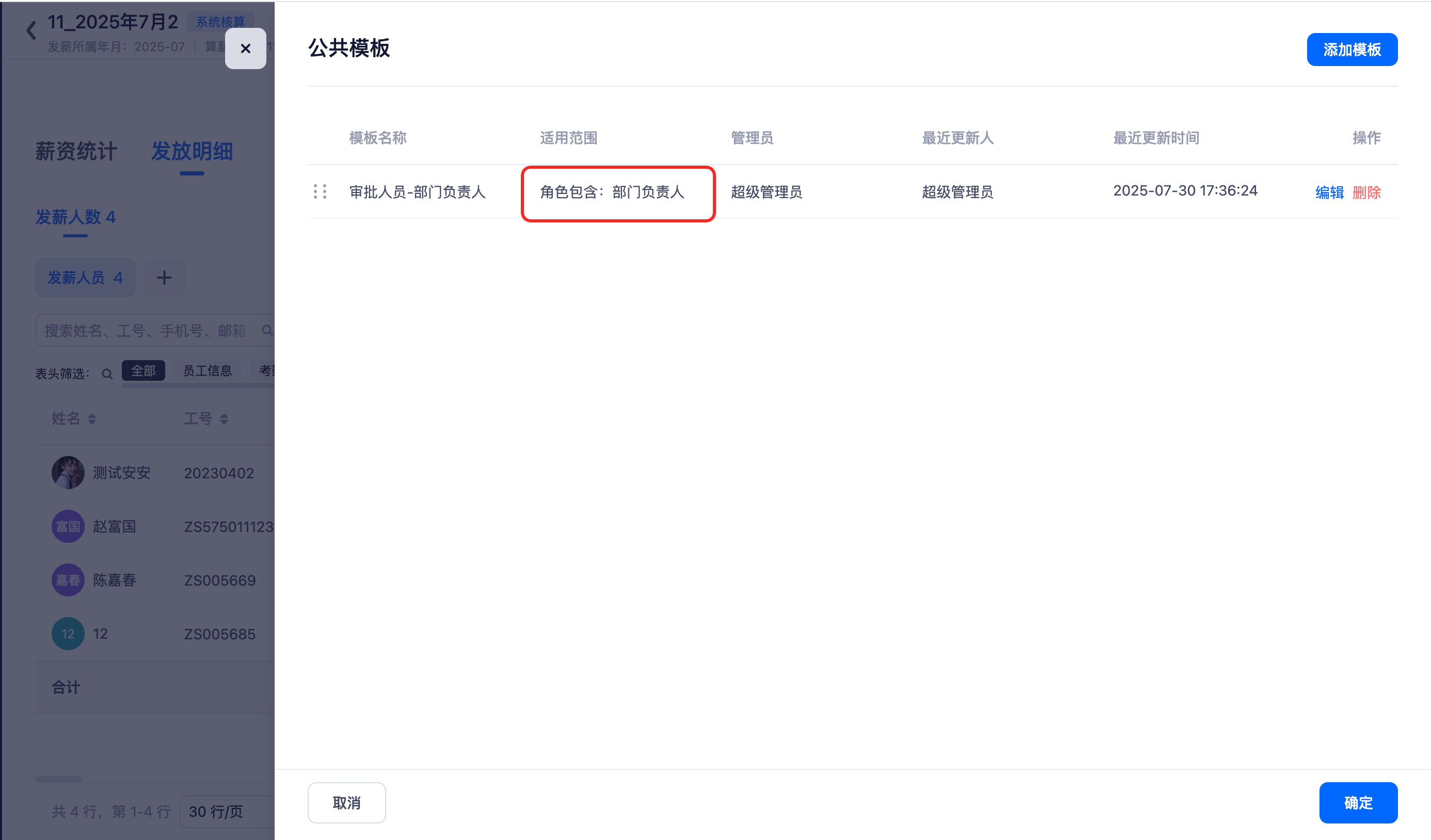Viewport: 1431px width, 840px height.
Task: Click the 表头筛选 search magnifier icon
Action: click(107, 374)
